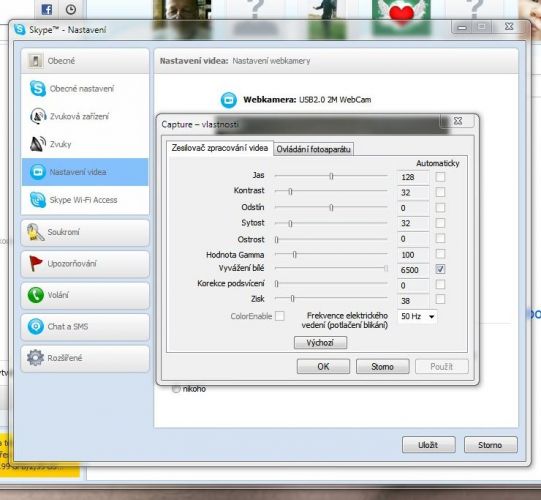Confirm capture dialog with OK
Image resolution: width=541 pixels, height=500 pixels.
click(x=323, y=366)
